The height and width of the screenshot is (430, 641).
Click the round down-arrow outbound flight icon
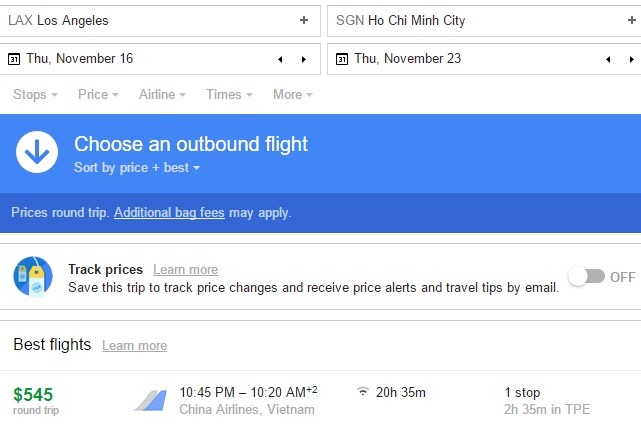[37, 152]
